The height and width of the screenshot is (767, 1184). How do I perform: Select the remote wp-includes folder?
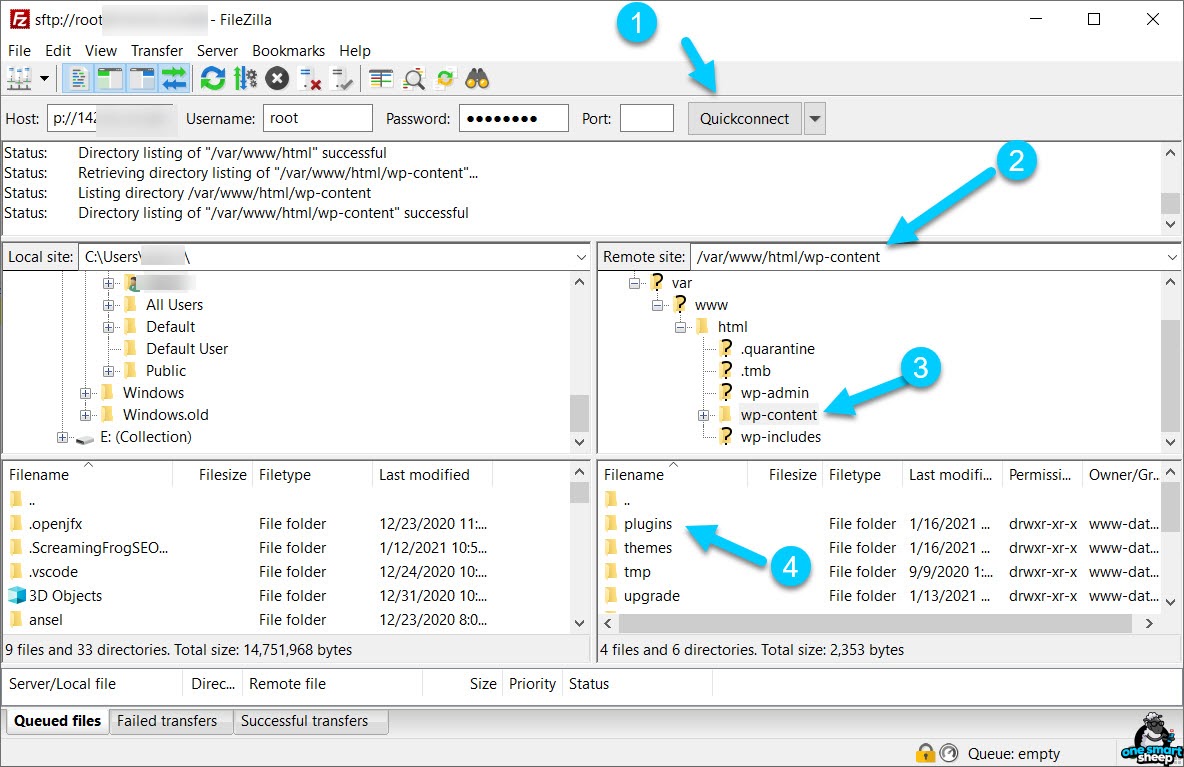(x=780, y=436)
